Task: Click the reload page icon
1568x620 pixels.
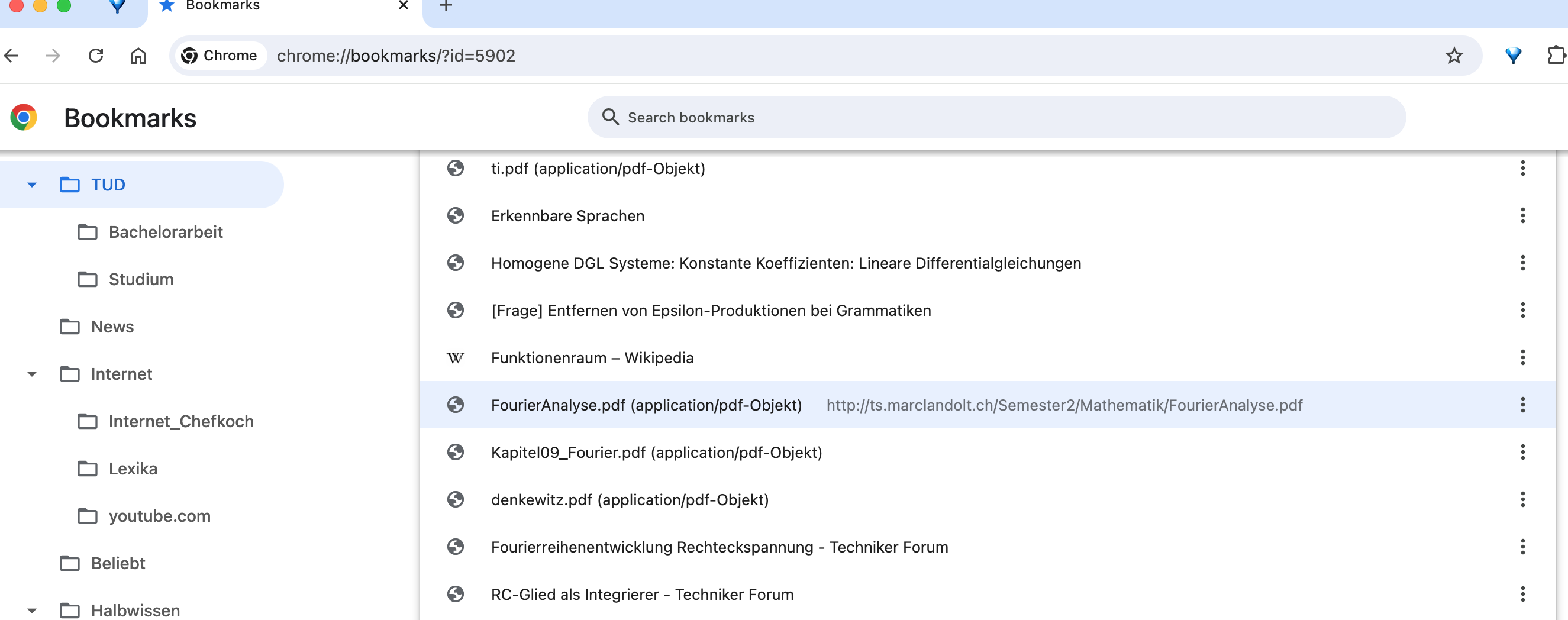Action: pyautogui.click(x=96, y=56)
